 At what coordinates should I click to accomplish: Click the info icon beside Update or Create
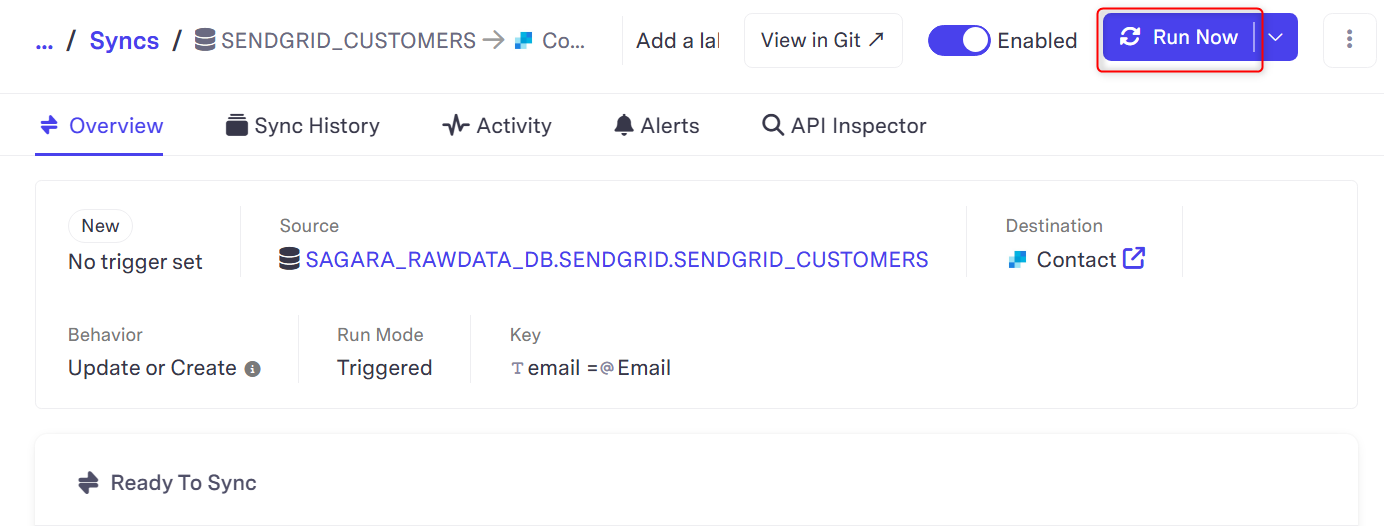click(253, 369)
